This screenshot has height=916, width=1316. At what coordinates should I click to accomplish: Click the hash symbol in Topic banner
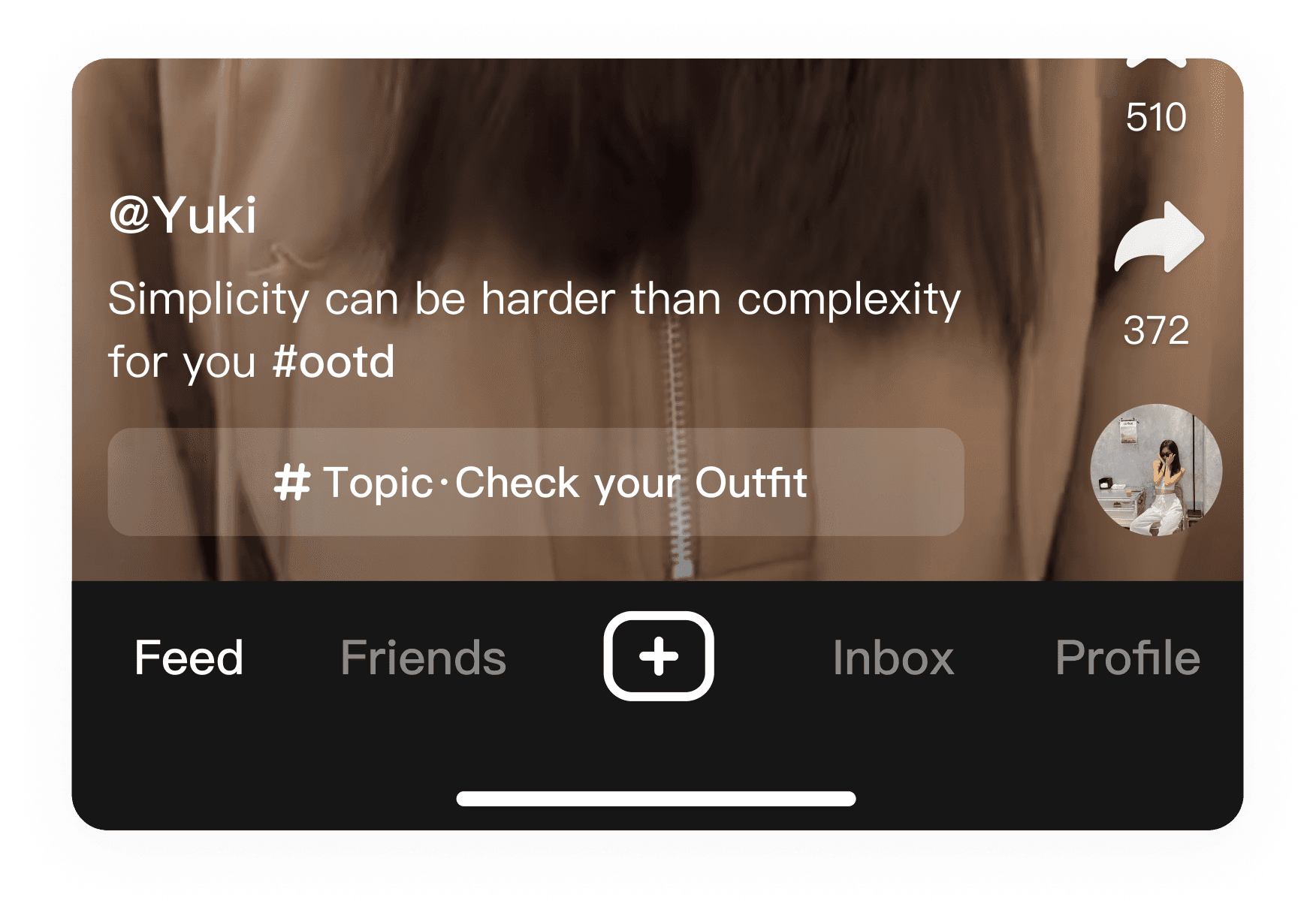pos(291,482)
